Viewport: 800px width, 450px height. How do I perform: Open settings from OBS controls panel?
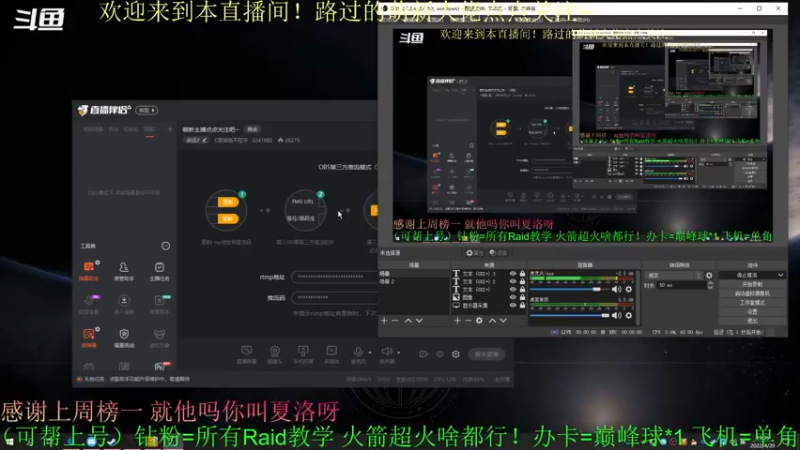tap(752, 312)
